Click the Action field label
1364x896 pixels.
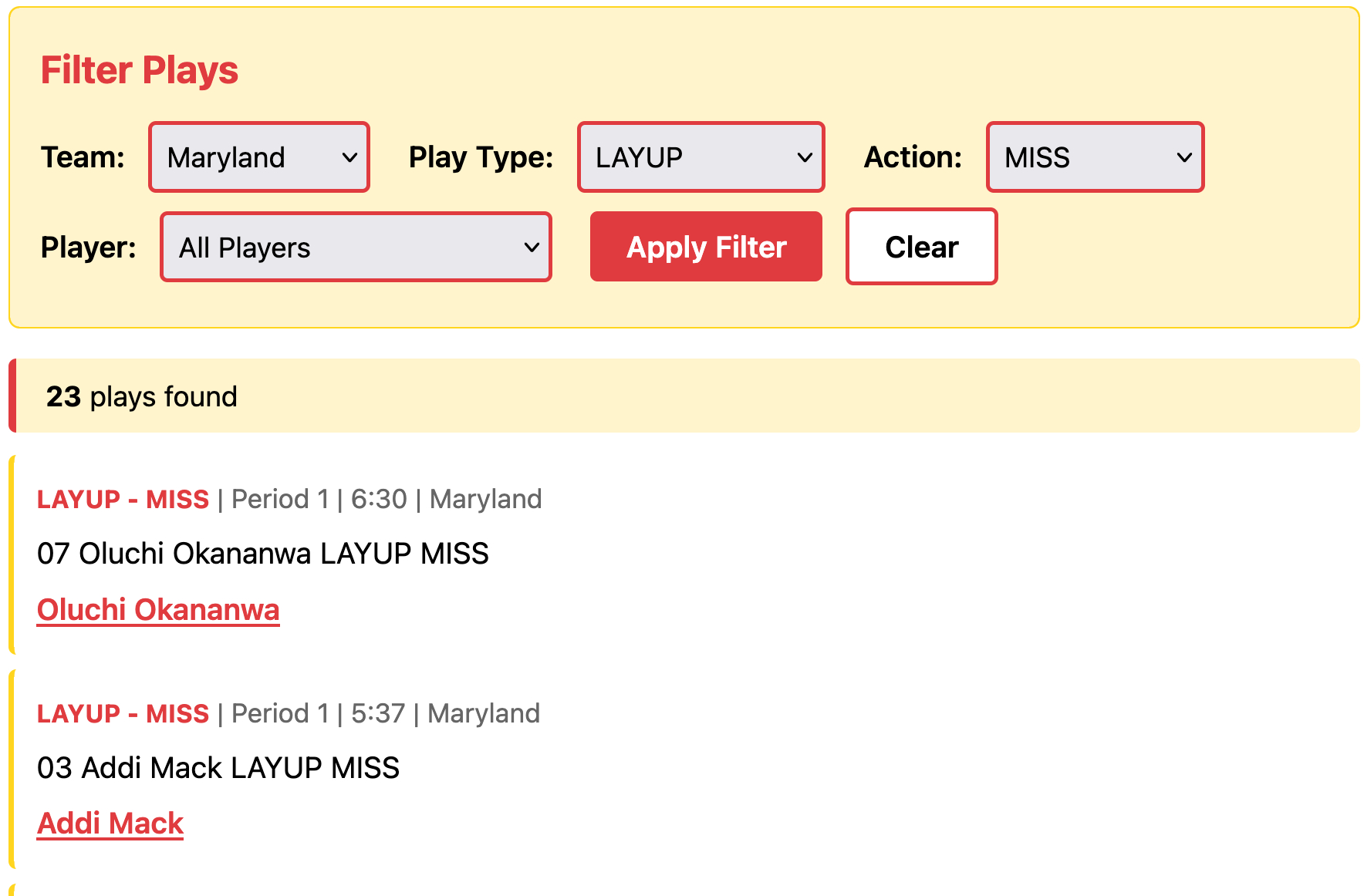(x=913, y=157)
